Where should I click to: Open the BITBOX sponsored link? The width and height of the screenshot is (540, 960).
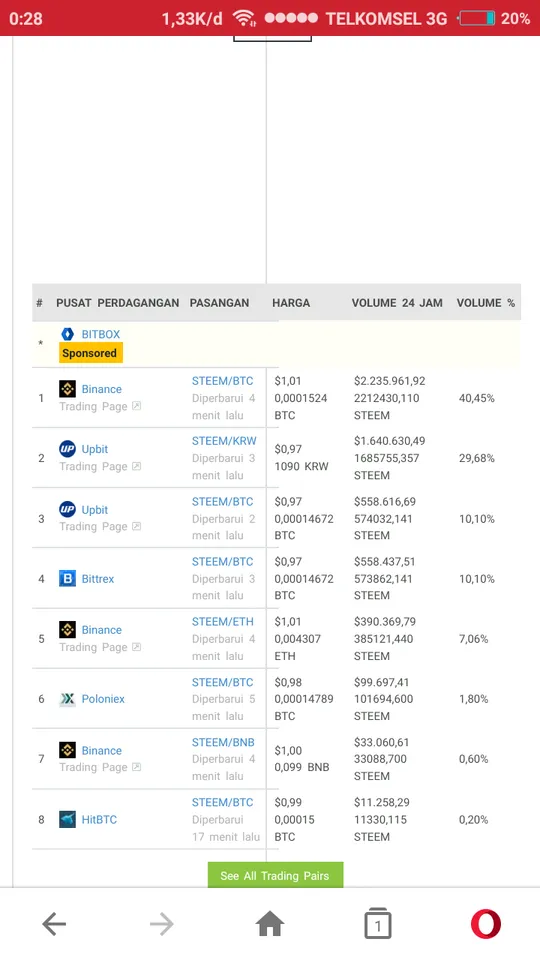(x=101, y=334)
